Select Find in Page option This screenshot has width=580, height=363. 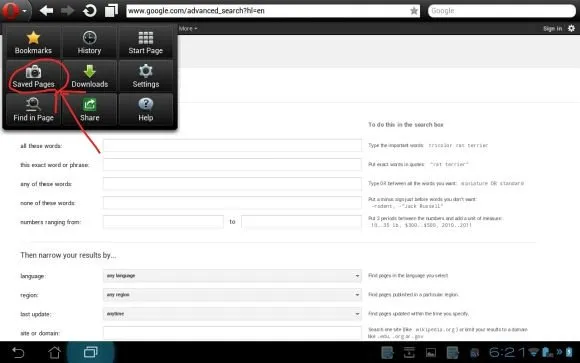(33, 110)
